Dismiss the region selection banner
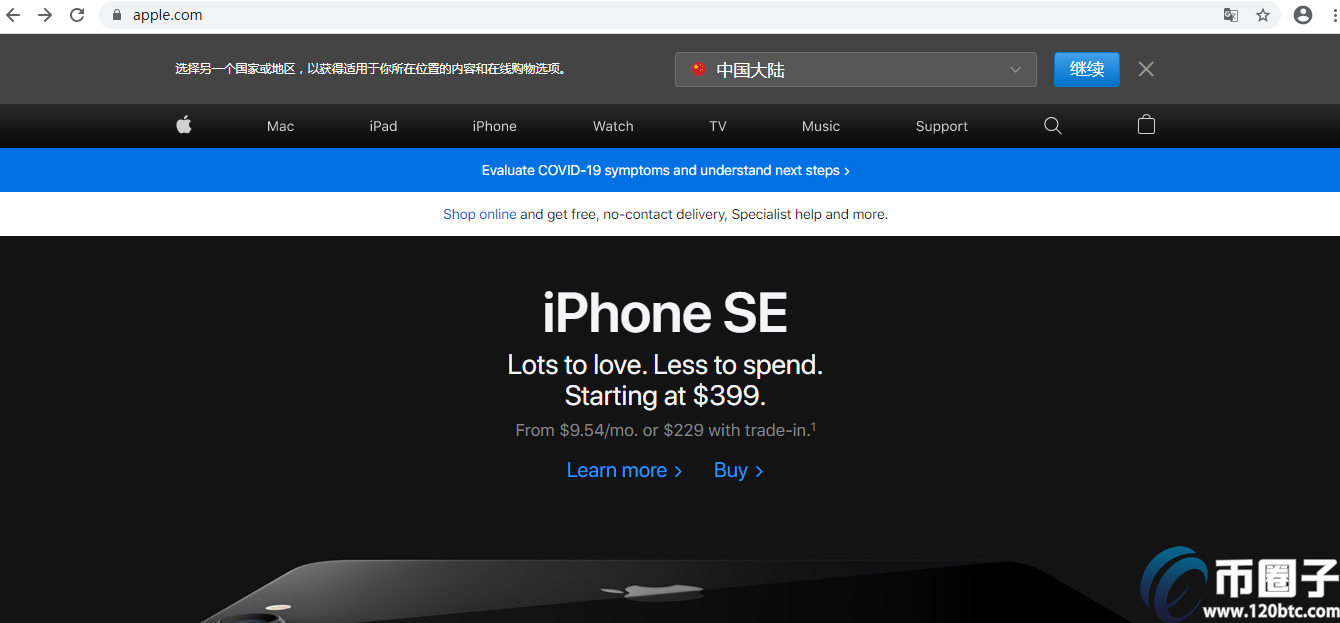 1146,69
